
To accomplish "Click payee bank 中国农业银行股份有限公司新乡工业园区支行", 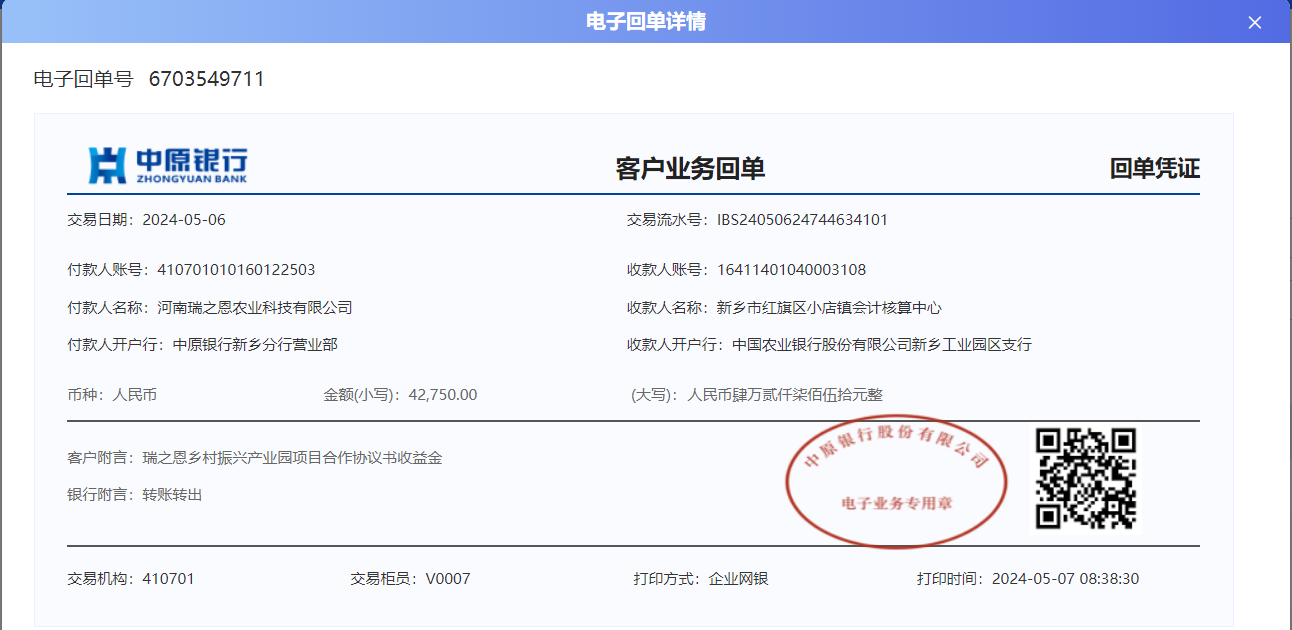I will 881,345.
